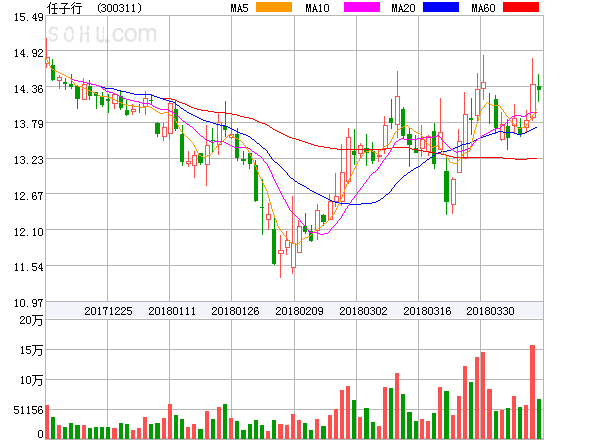The width and height of the screenshot is (600, 440).
Task: Select the MA5 legend label
Action: [239, 8]
